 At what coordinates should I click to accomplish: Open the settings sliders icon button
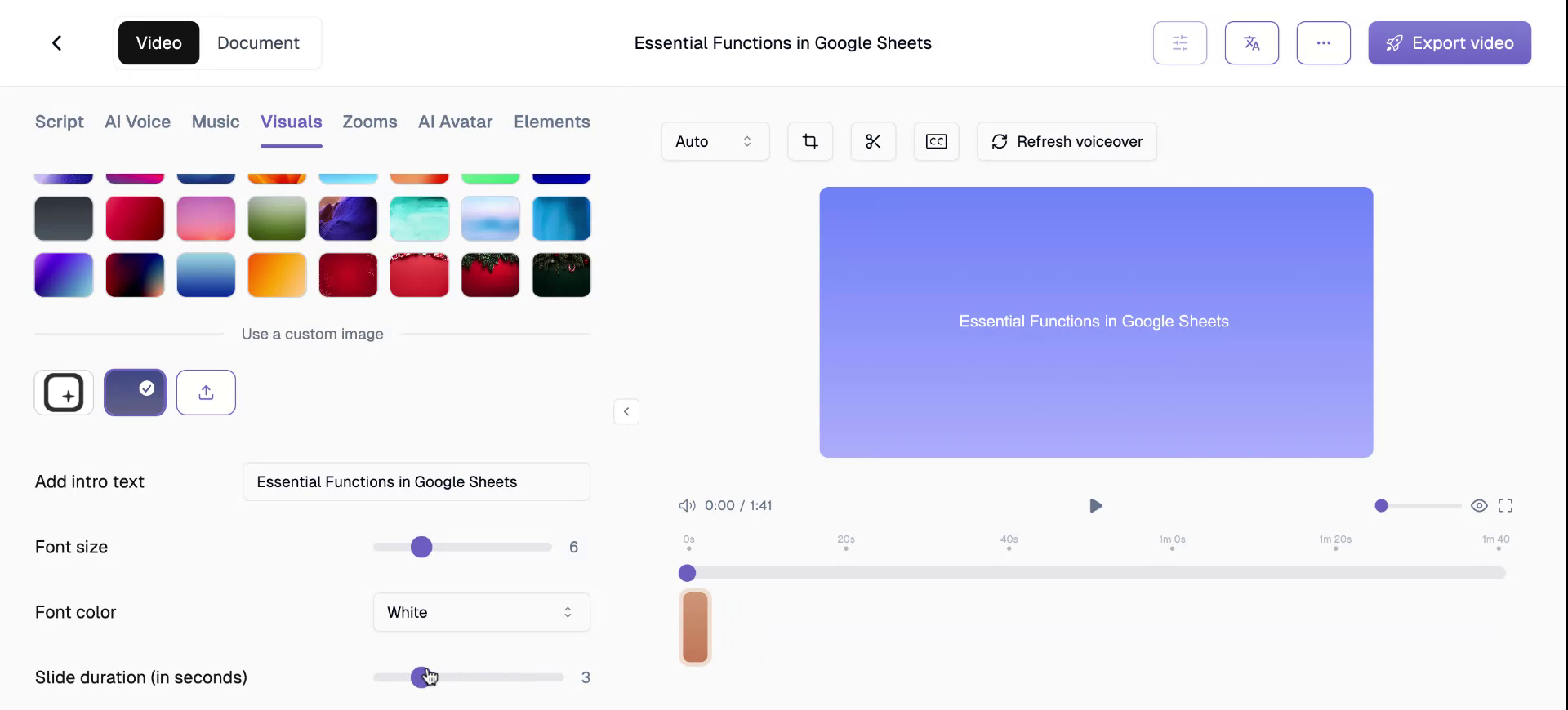coord(1179,43)
